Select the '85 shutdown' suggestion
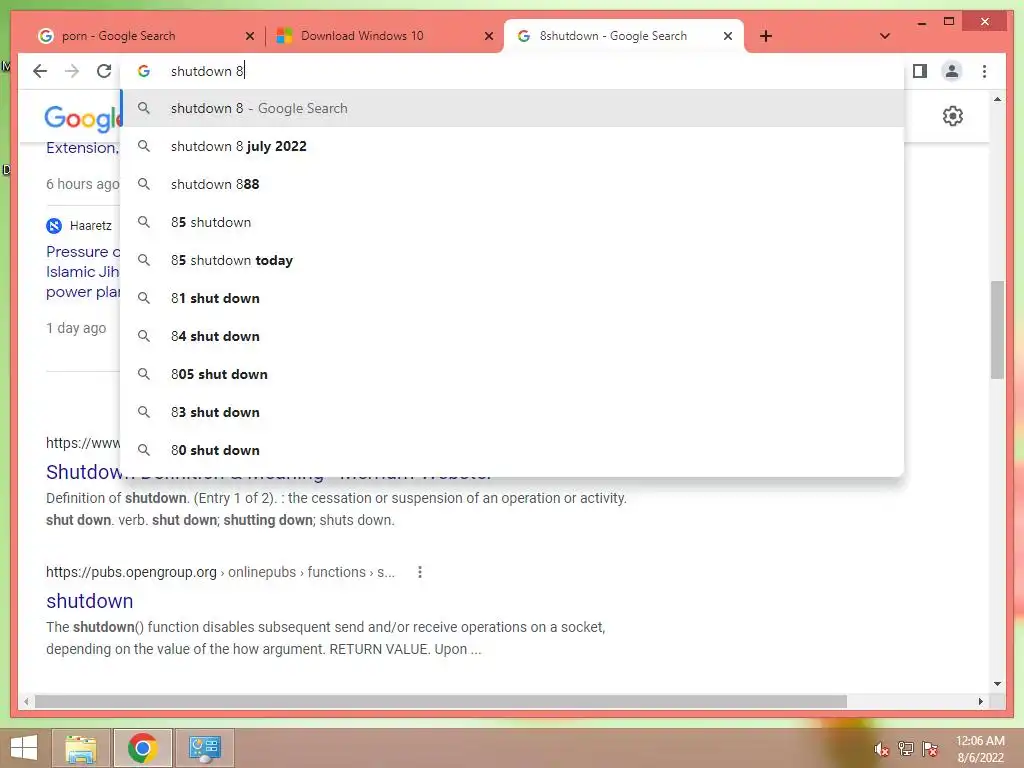Viewport: 1024px width, 768px height. (x=513, y=222)
